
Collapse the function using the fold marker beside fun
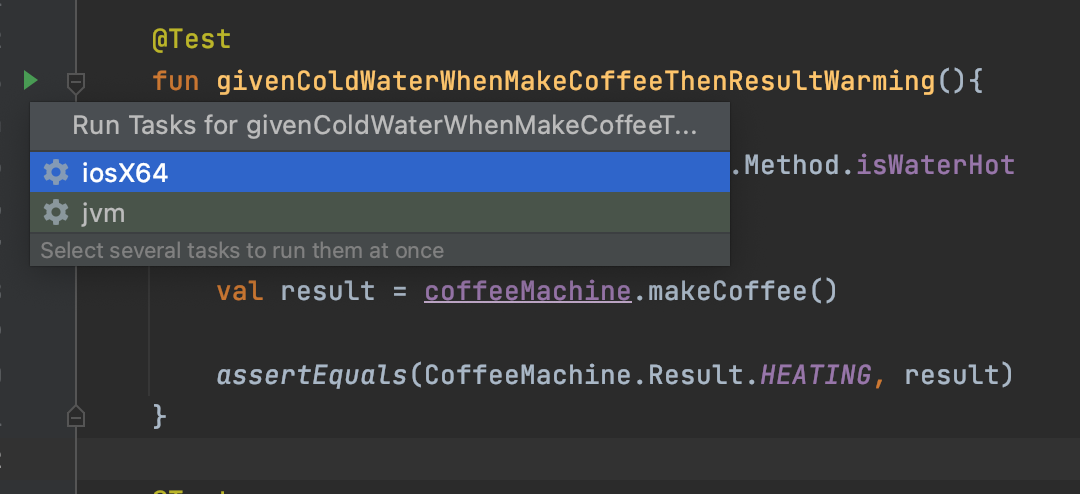click(76, 80)
